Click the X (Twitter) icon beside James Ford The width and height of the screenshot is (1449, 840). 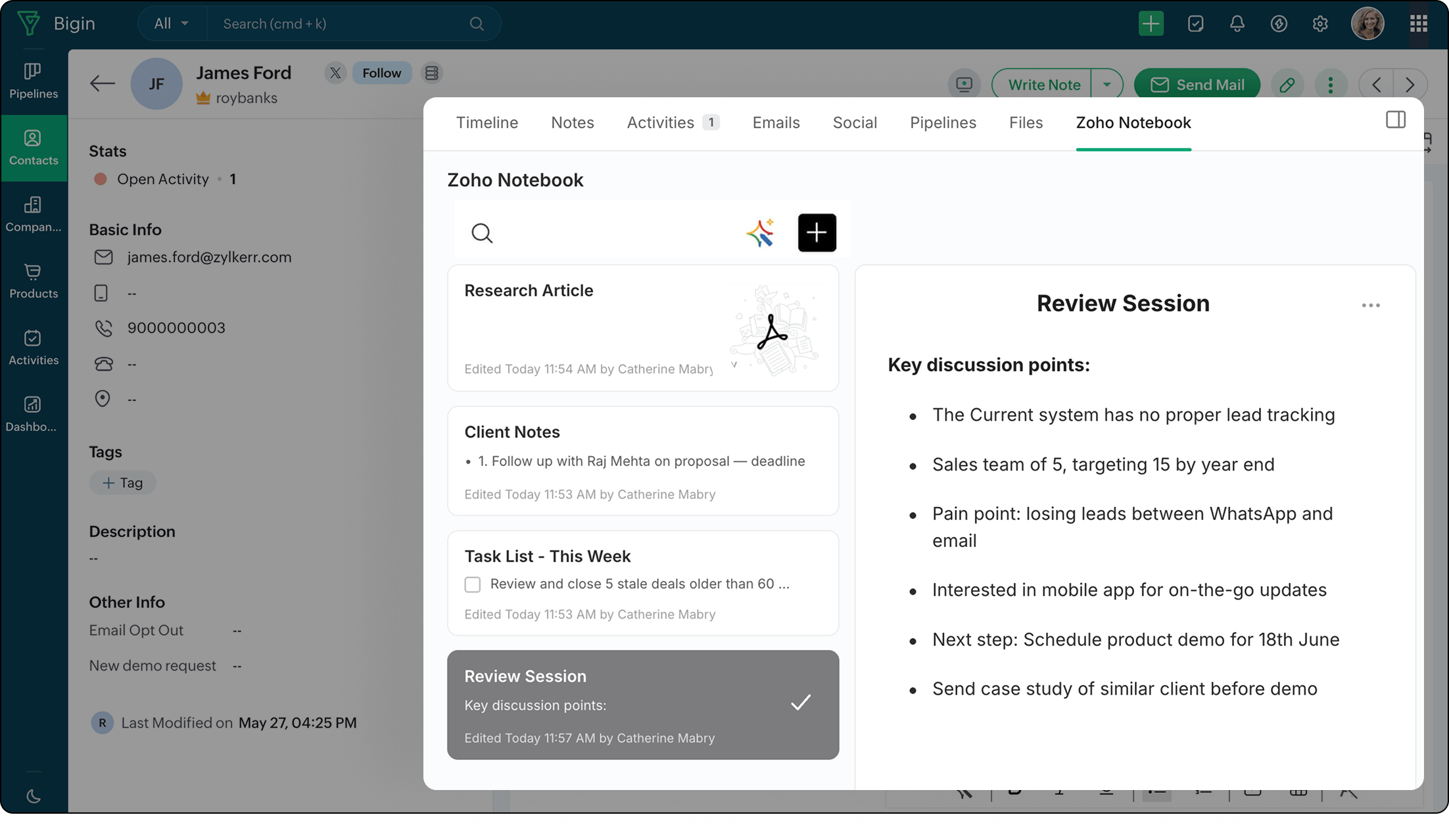point(335,73)
